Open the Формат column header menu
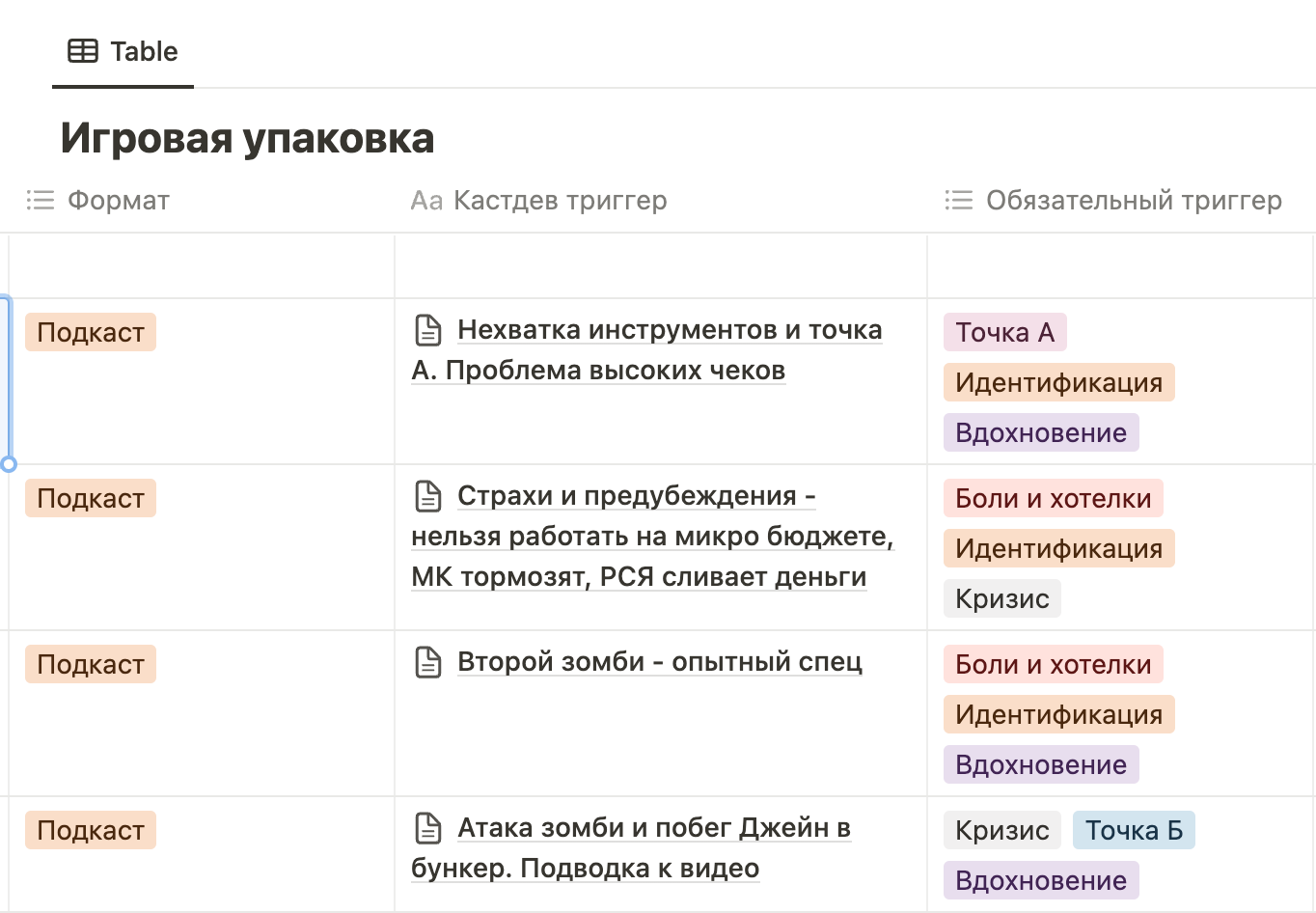The image size is (1316, 913). pos(118,200)
